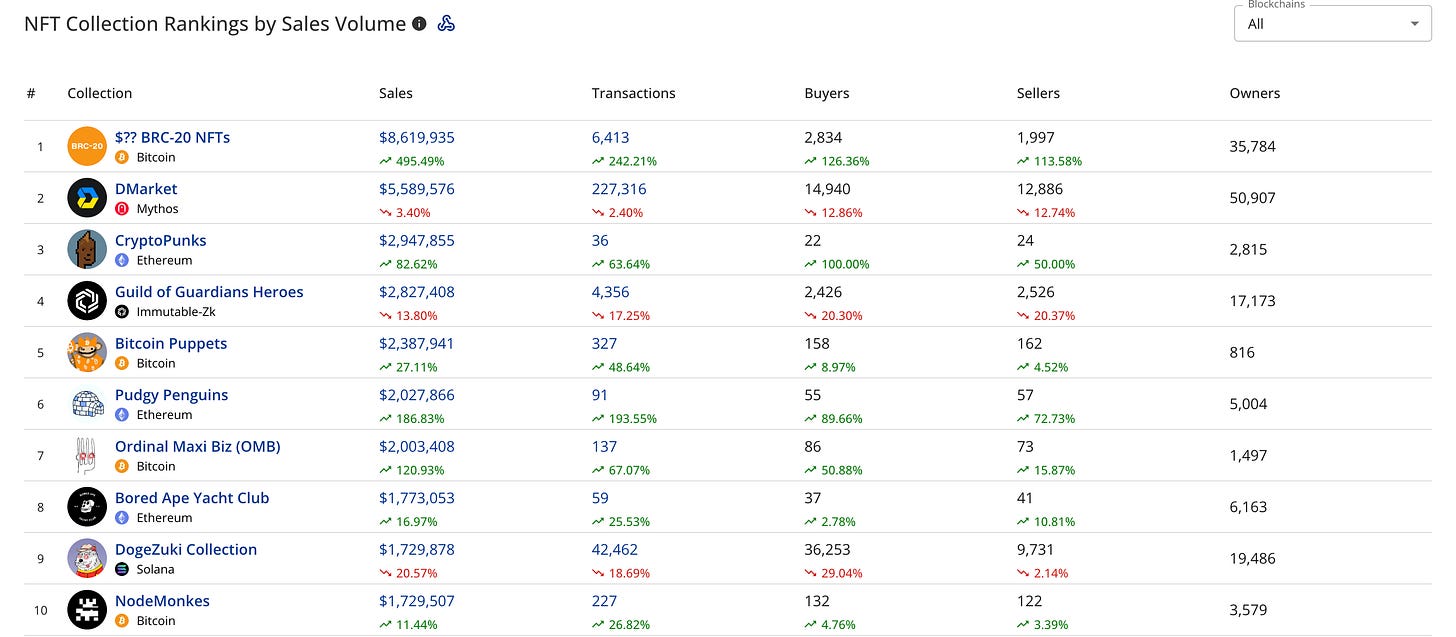
Task: Open the Bored Ape Yacht Club link
Action: pos(192,498)
